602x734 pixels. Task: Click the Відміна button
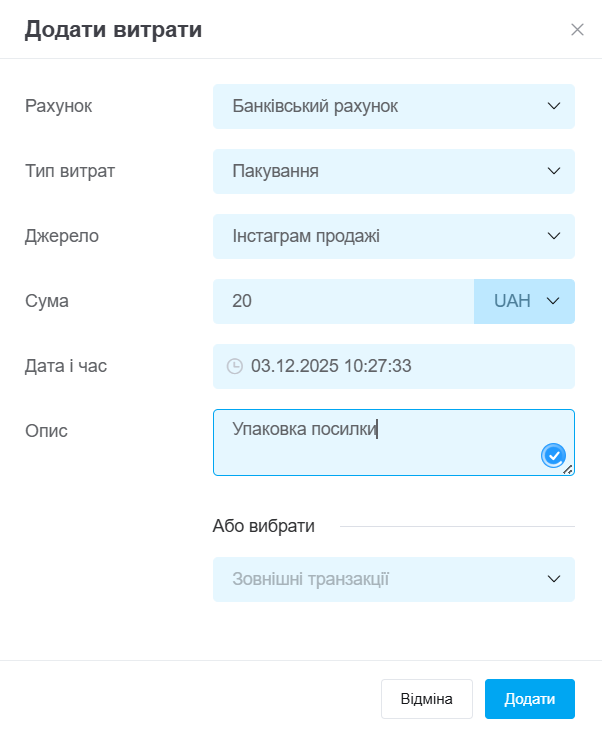(427, 699)
